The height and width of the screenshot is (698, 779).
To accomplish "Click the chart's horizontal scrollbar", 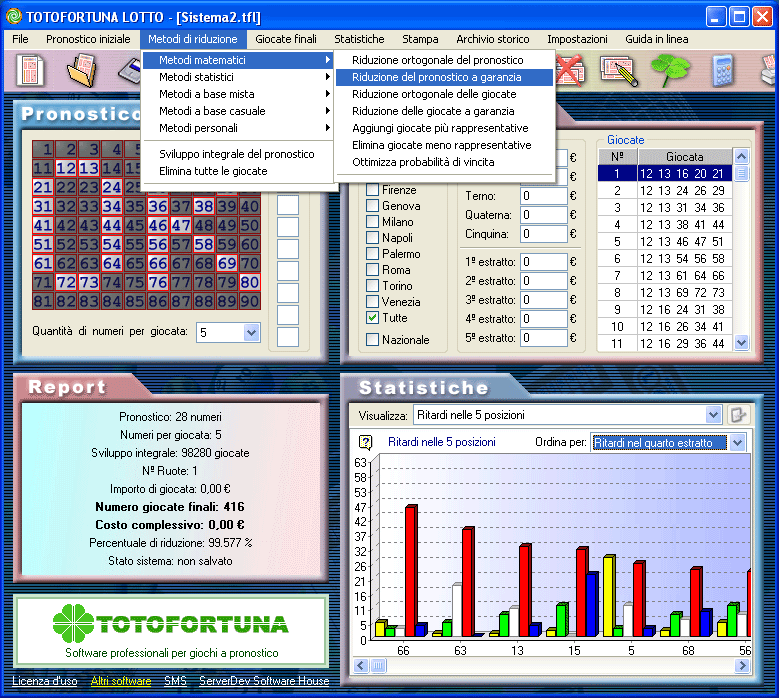I will click(x=560, y=665).
